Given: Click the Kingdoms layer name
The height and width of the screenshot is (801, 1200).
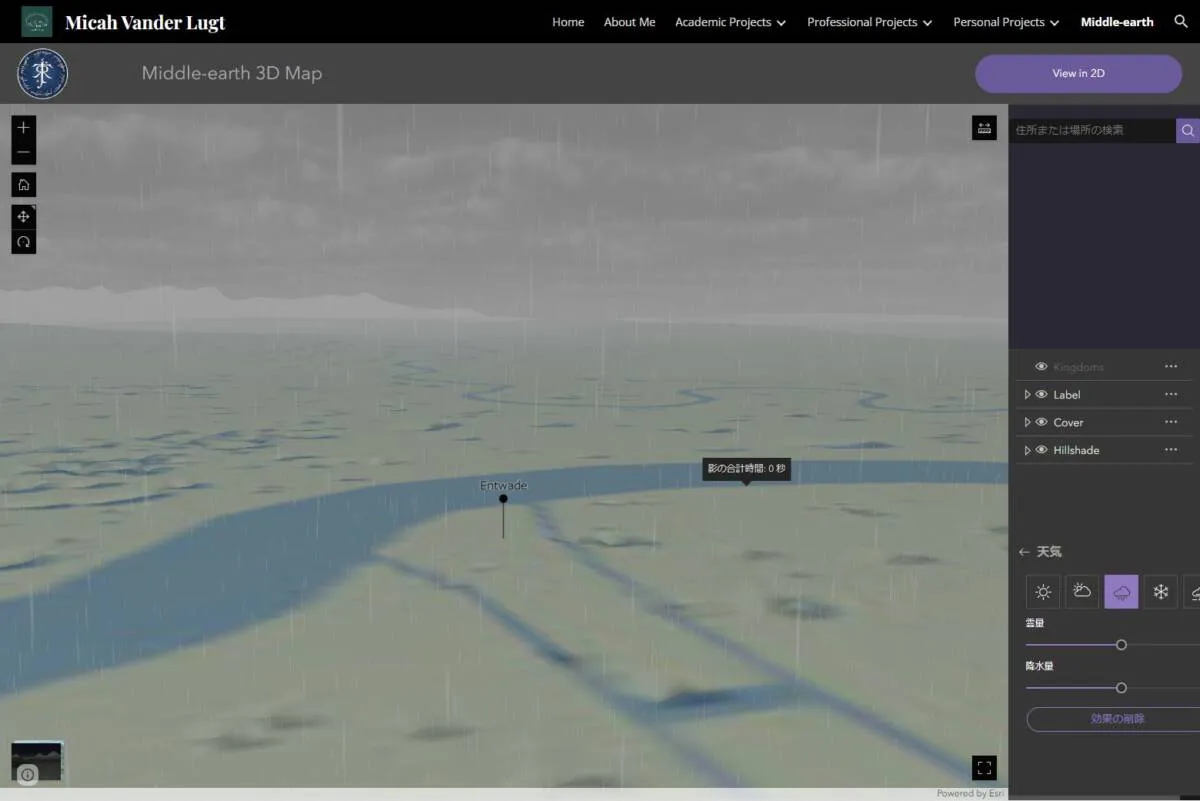Looking at the screenshot, I should (x=1078, y=367).
